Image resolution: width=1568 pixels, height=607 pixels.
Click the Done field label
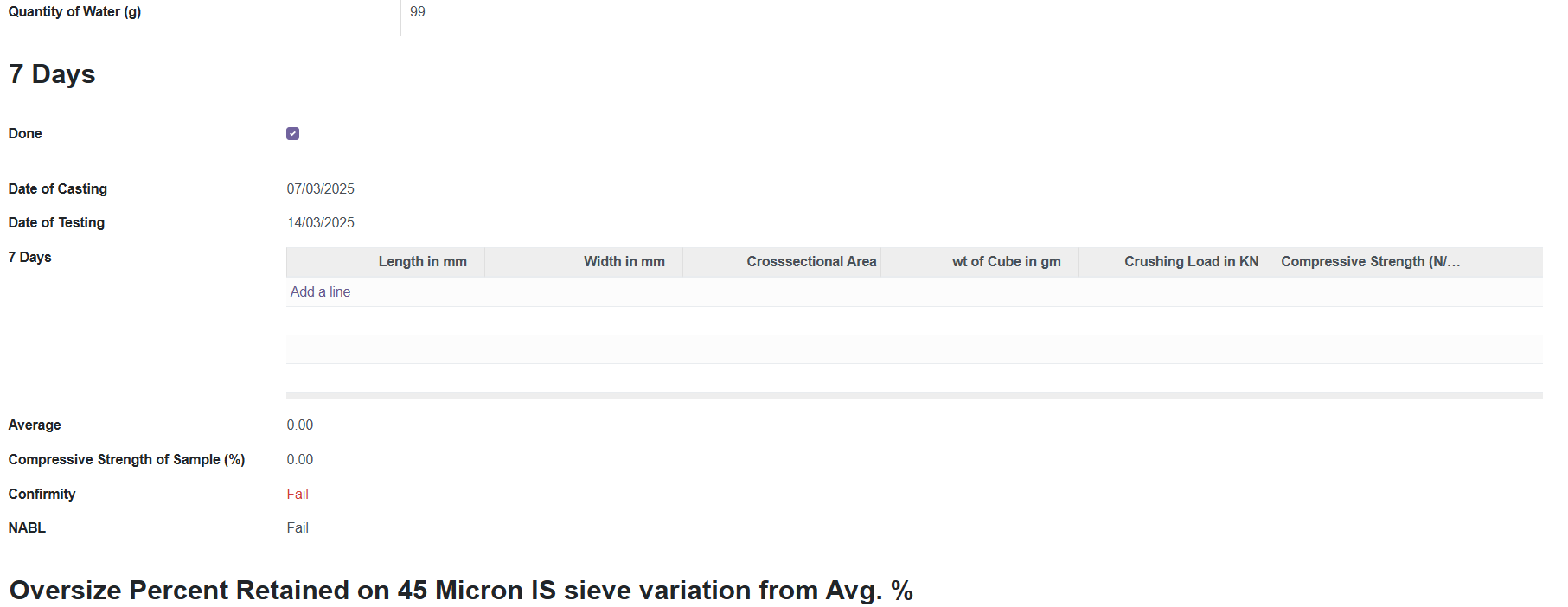click(25, 134)
